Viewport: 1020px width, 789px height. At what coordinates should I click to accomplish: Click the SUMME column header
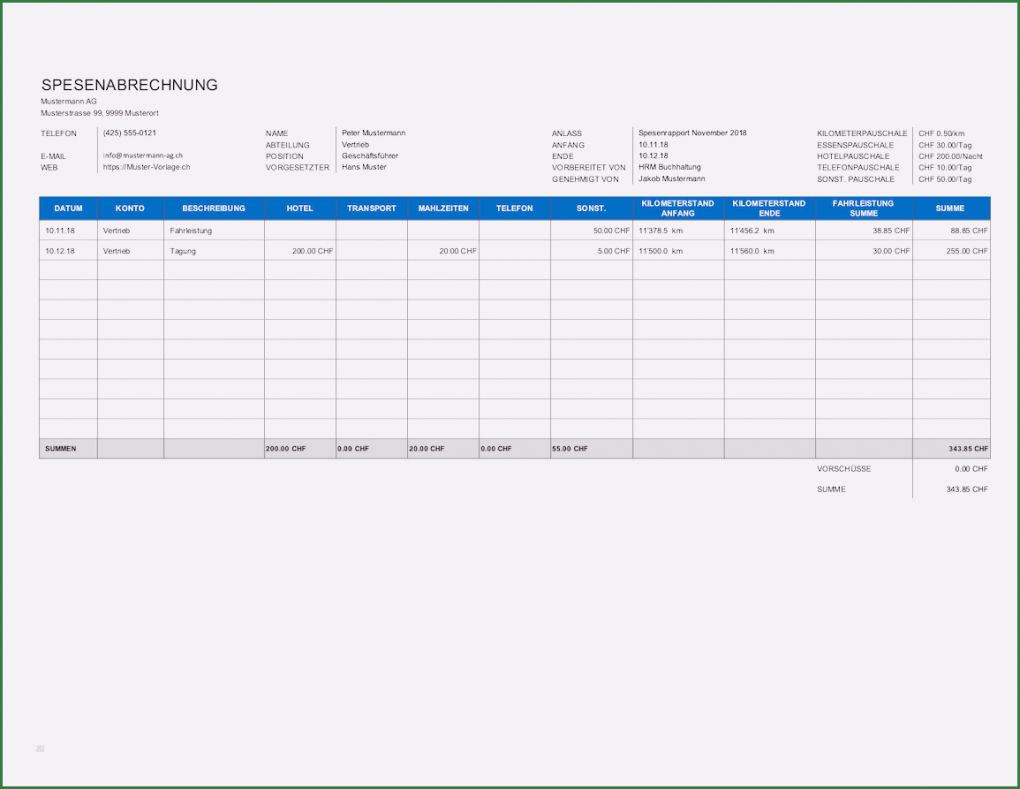click(x=950, y=208)
